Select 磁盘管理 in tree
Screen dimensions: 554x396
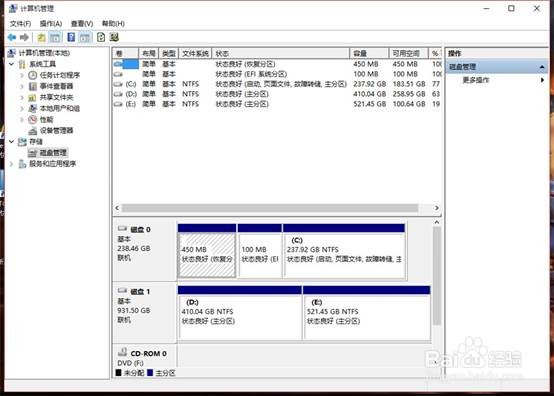click(x=53, y=153)
